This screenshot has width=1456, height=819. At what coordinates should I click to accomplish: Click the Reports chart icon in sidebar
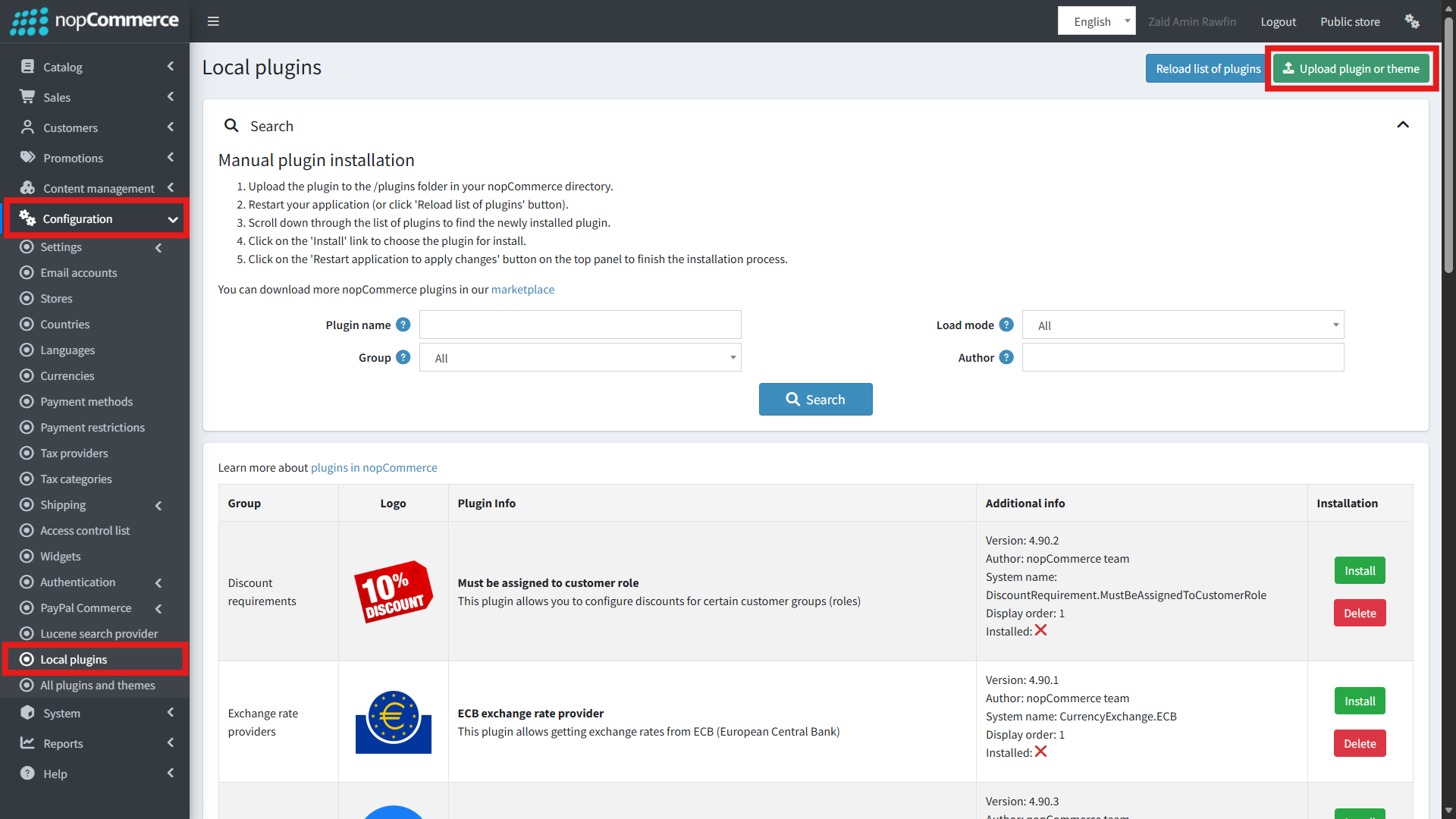coord(27,743)
